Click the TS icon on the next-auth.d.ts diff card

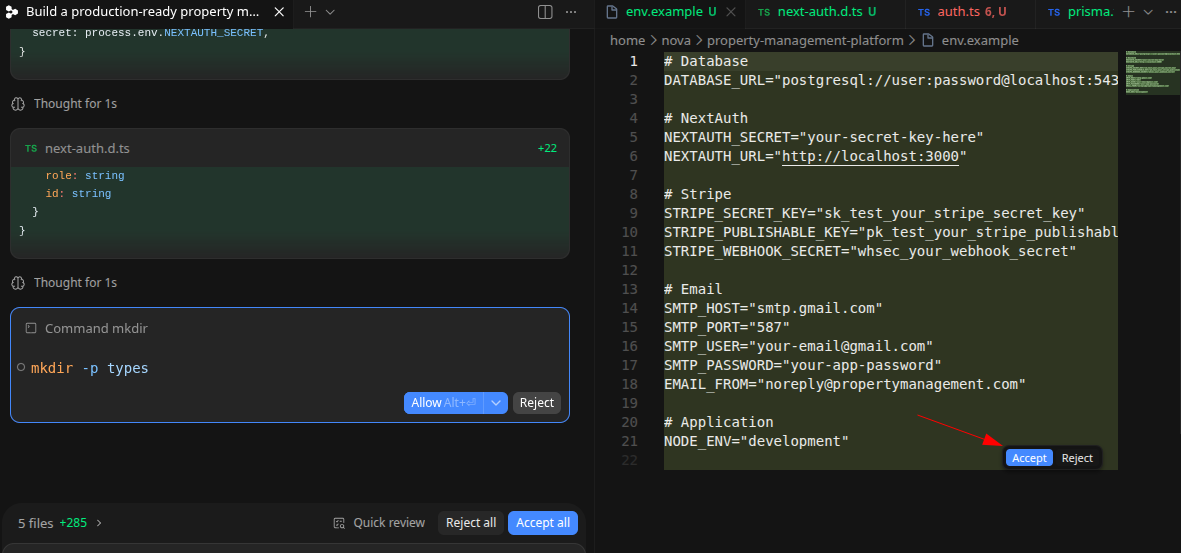tap(31, 148)
